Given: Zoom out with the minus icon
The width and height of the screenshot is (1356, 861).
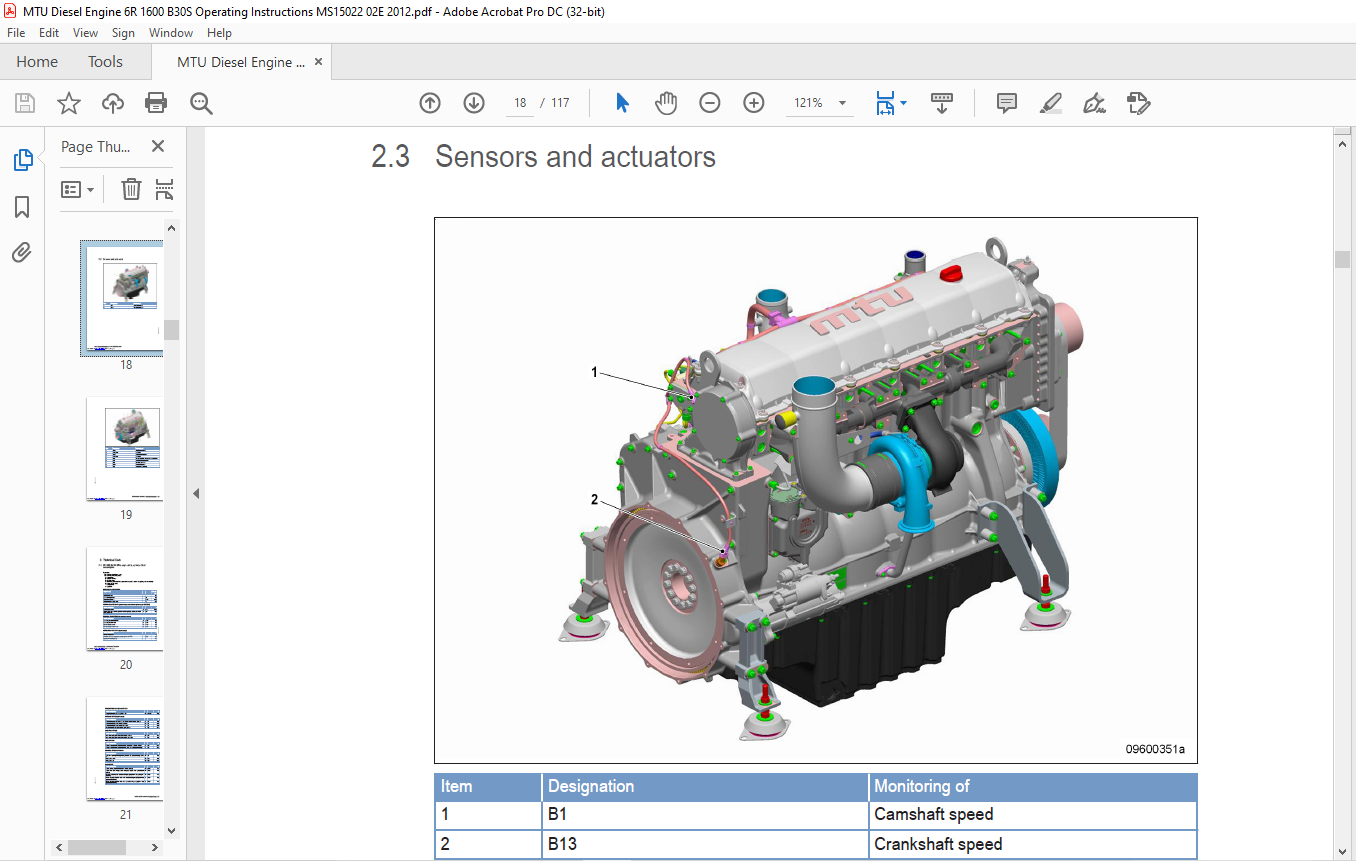Looking at the screenshot, I should click(x=710, y=103).
